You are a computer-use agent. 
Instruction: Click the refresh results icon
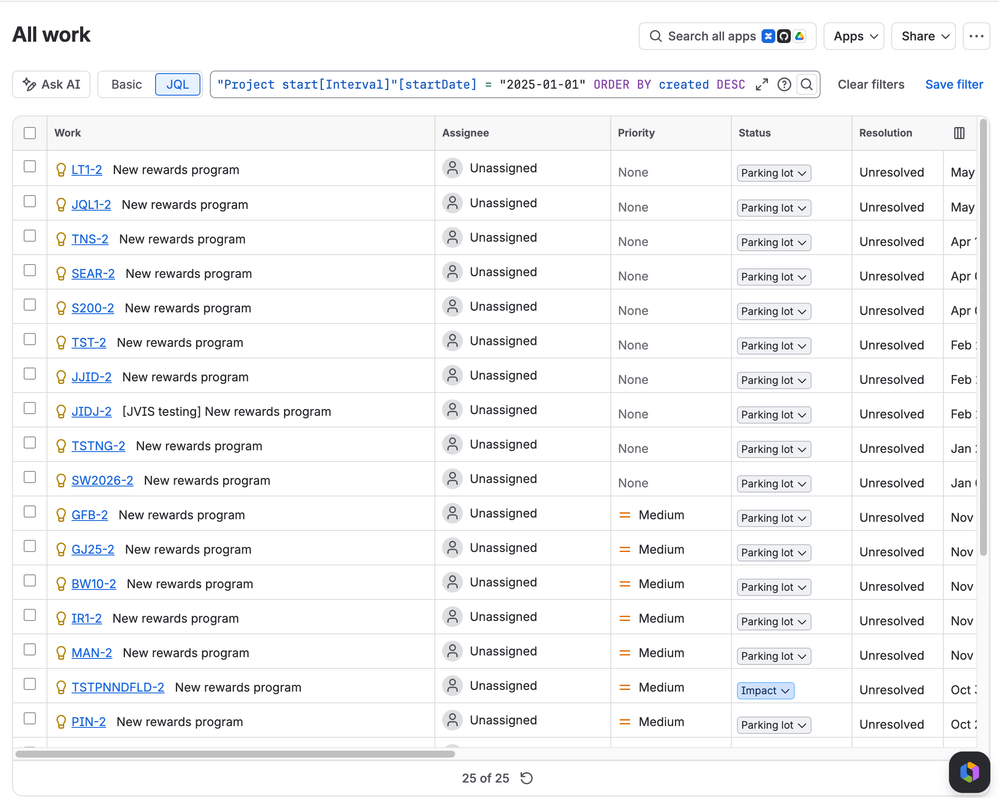[x=526, y=778]
